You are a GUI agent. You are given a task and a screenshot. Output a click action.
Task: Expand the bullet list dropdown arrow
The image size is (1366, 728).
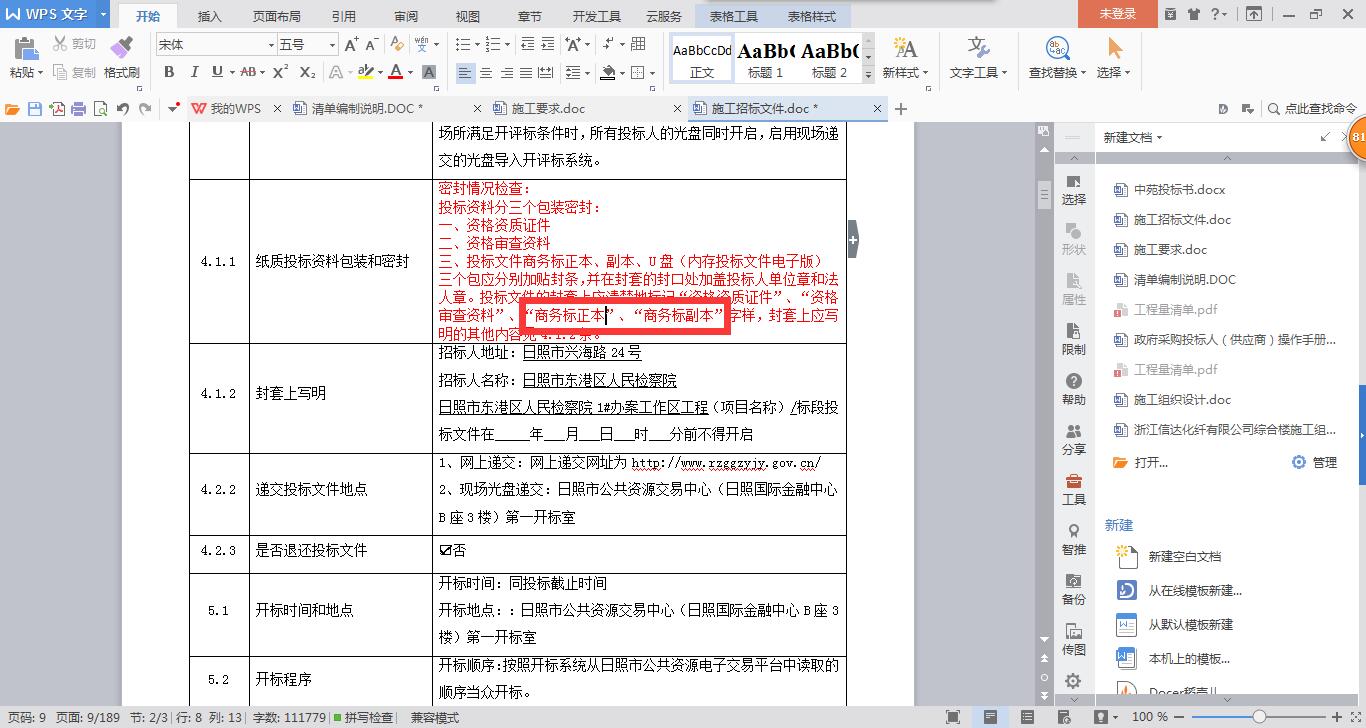[x=477, y=45]
